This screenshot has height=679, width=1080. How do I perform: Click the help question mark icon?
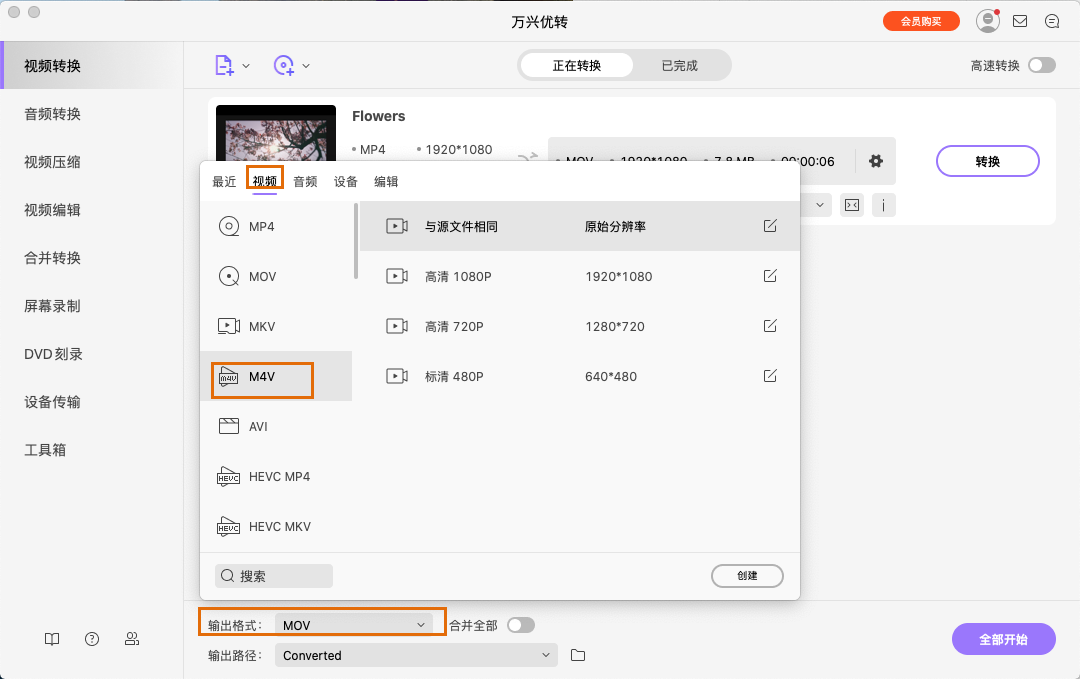click(x=91, y=639)
